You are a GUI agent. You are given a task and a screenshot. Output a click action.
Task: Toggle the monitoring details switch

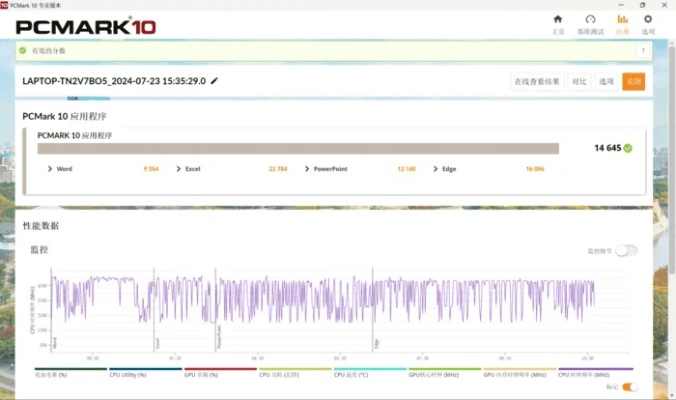[x=626, y=250]
